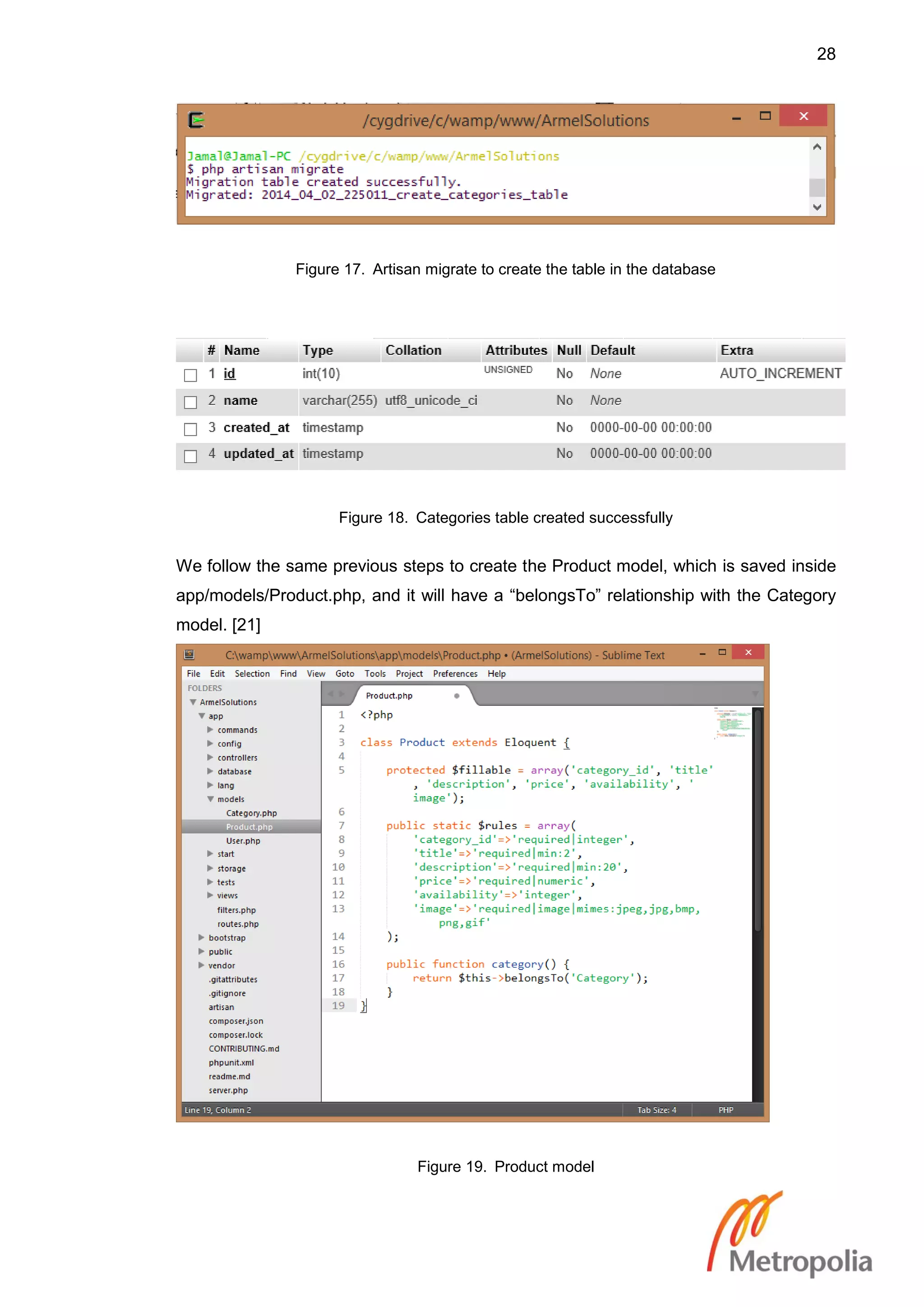Image resolution: width=924 pixels, height=1307 pixels.
Task: Expand the bootstrap folder
Action: click(x=201, y=937)
